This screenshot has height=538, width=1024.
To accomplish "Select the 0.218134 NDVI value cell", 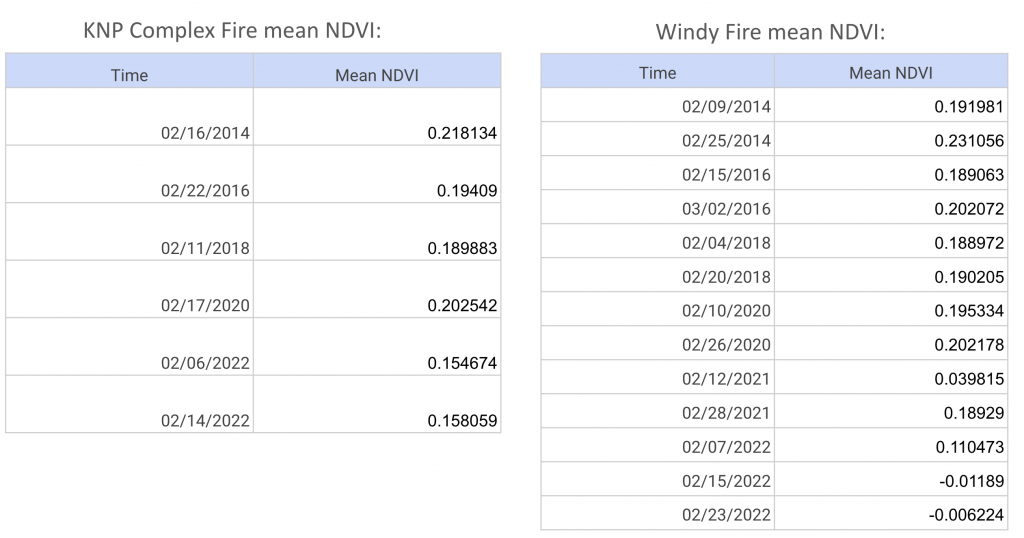I will coord(462,133).
